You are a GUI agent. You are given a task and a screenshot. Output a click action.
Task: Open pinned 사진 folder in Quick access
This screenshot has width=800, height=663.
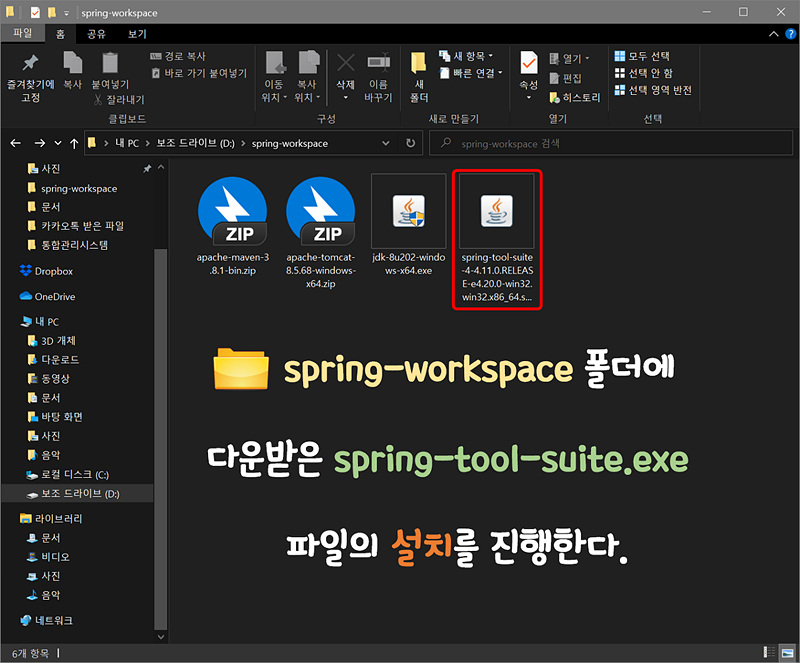[x=46, y=168]
